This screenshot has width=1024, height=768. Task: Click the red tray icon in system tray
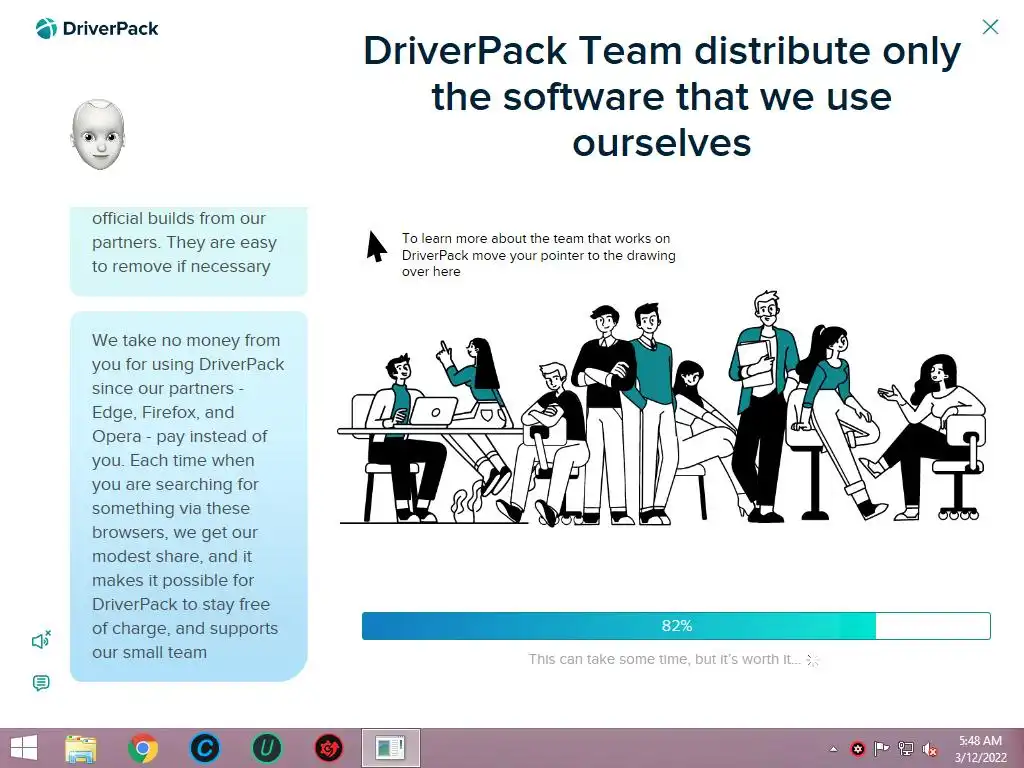tap(857, 749)
